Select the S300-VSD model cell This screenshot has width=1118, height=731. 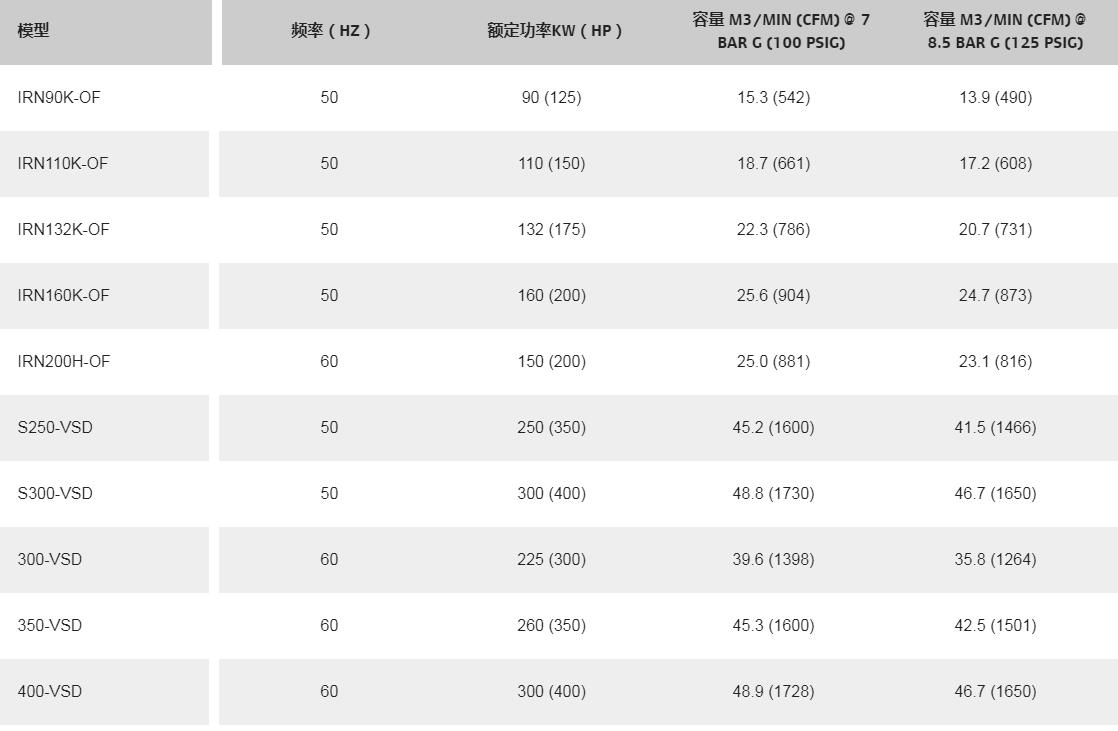click(x=55, y=493)
